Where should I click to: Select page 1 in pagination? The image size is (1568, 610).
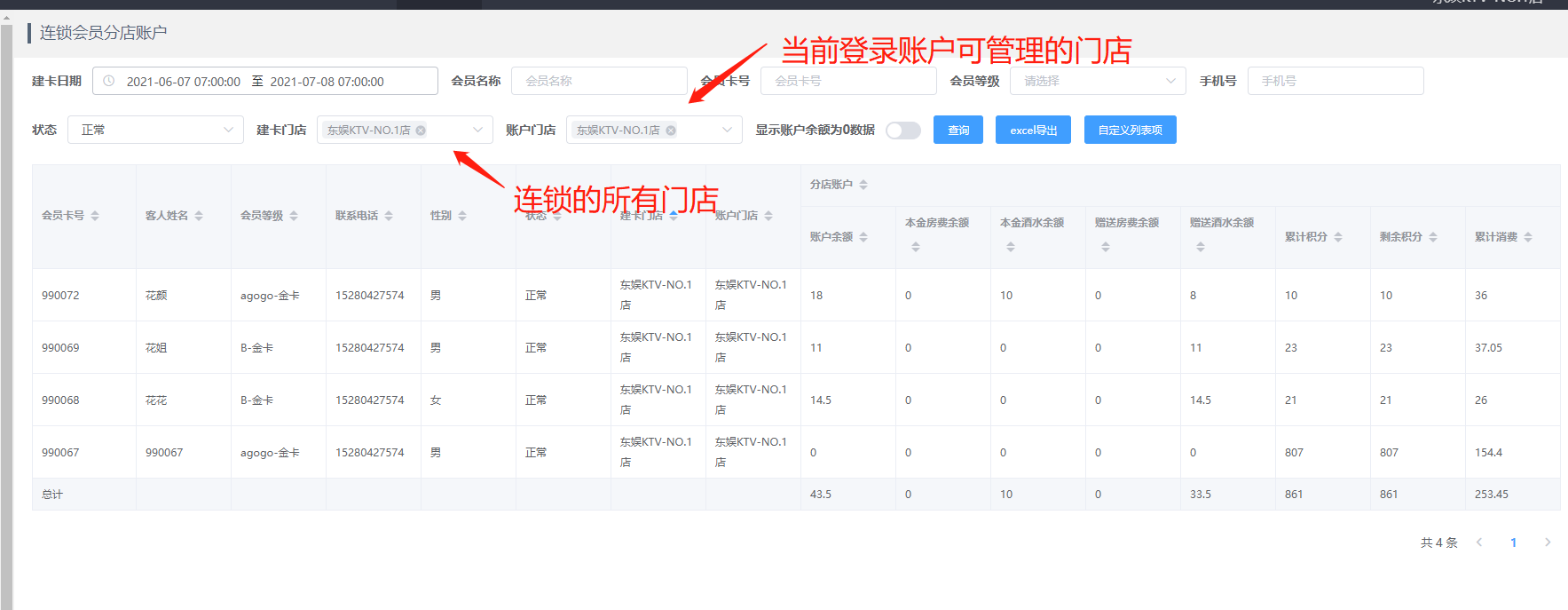pyautogui.click(x=1513, y=543)
